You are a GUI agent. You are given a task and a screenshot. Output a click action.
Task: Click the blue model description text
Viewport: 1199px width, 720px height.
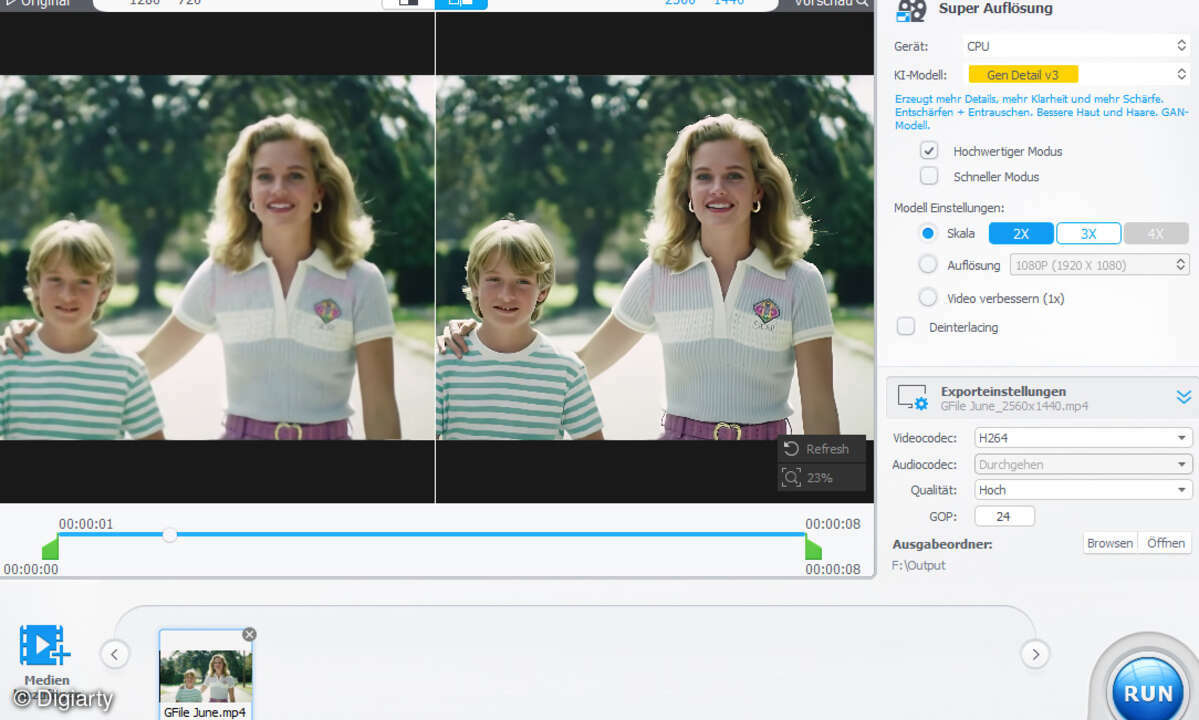1041,112
